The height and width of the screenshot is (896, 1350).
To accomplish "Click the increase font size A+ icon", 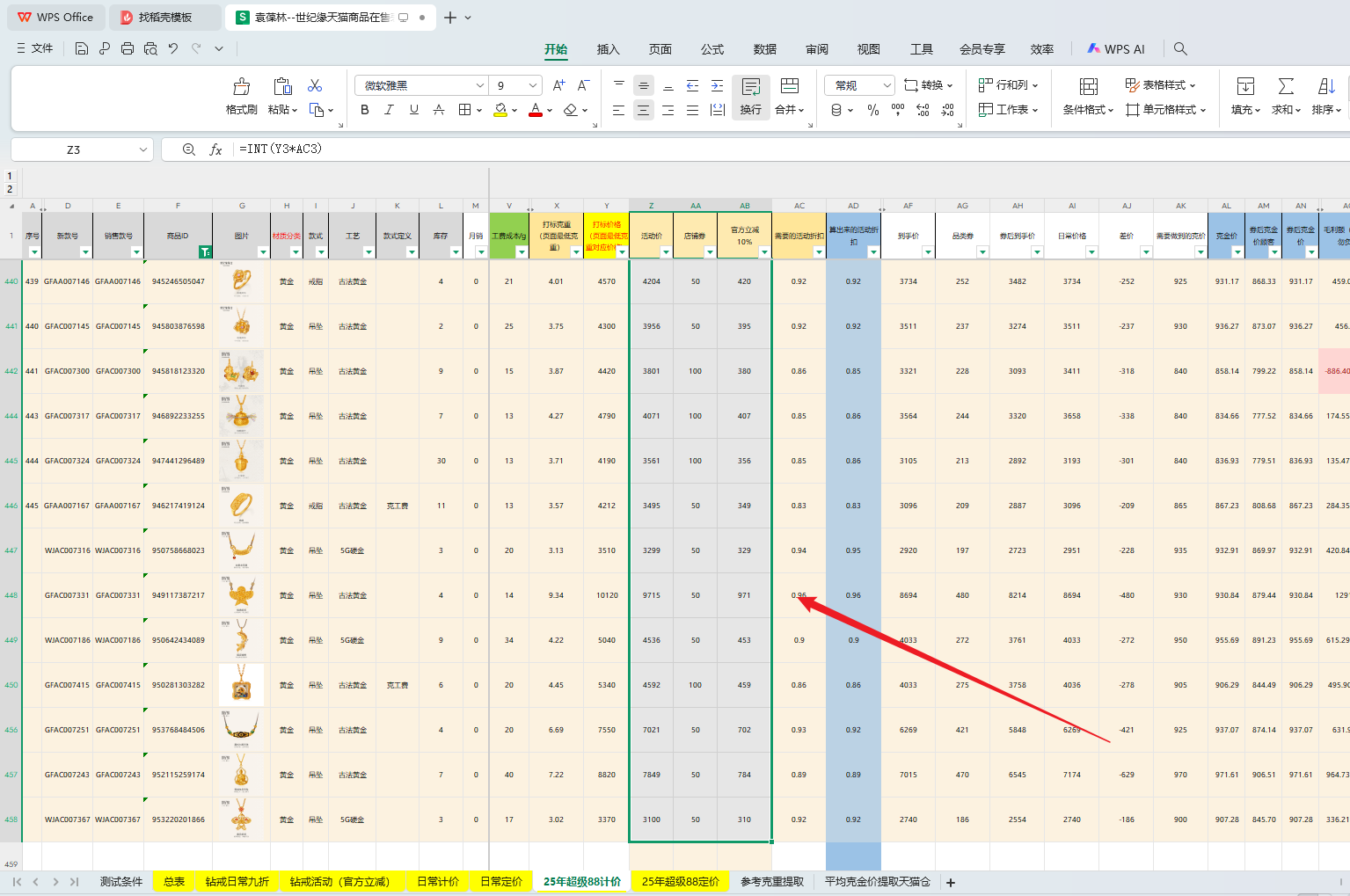I will point(558,85).
